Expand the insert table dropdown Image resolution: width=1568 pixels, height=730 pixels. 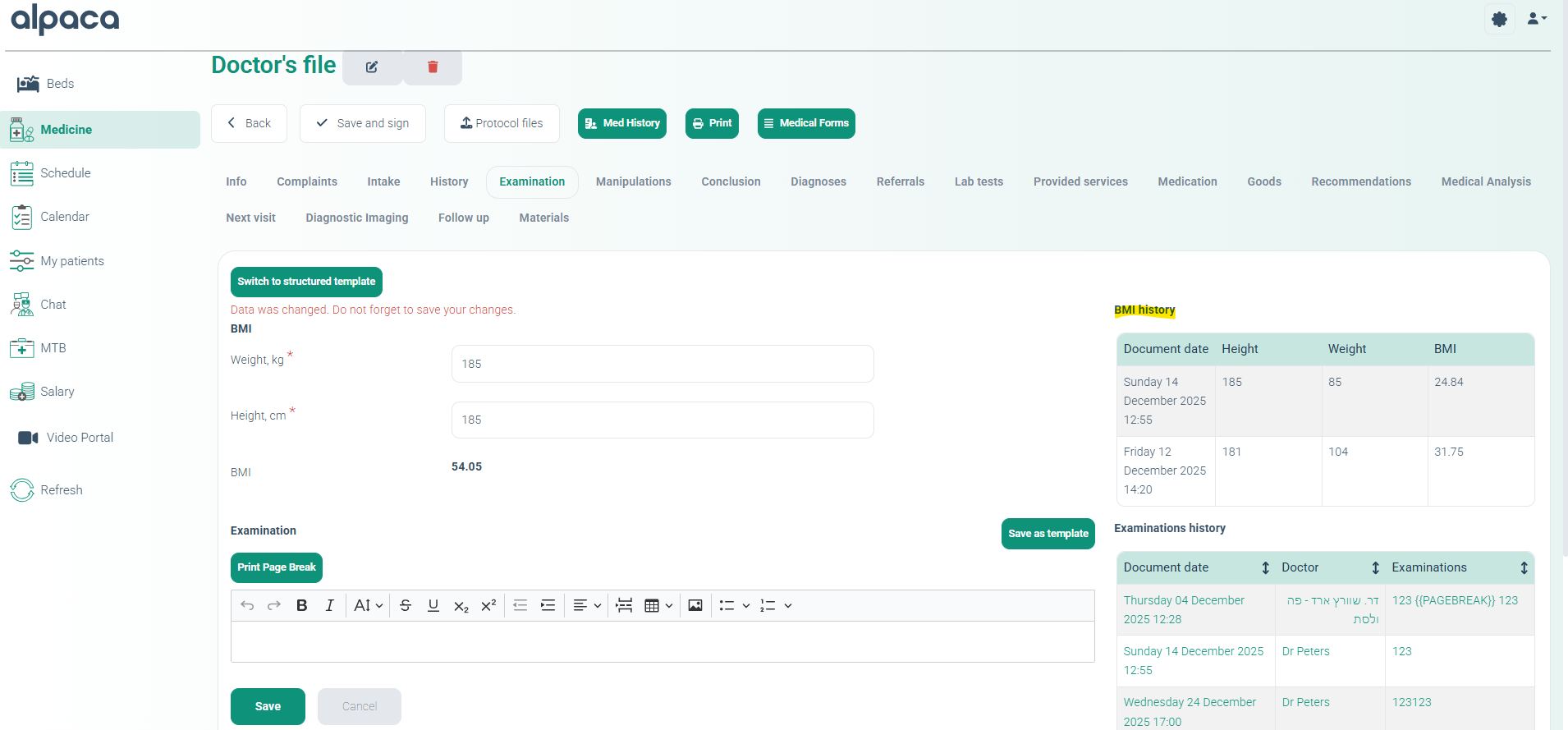(x=658, y=605)
